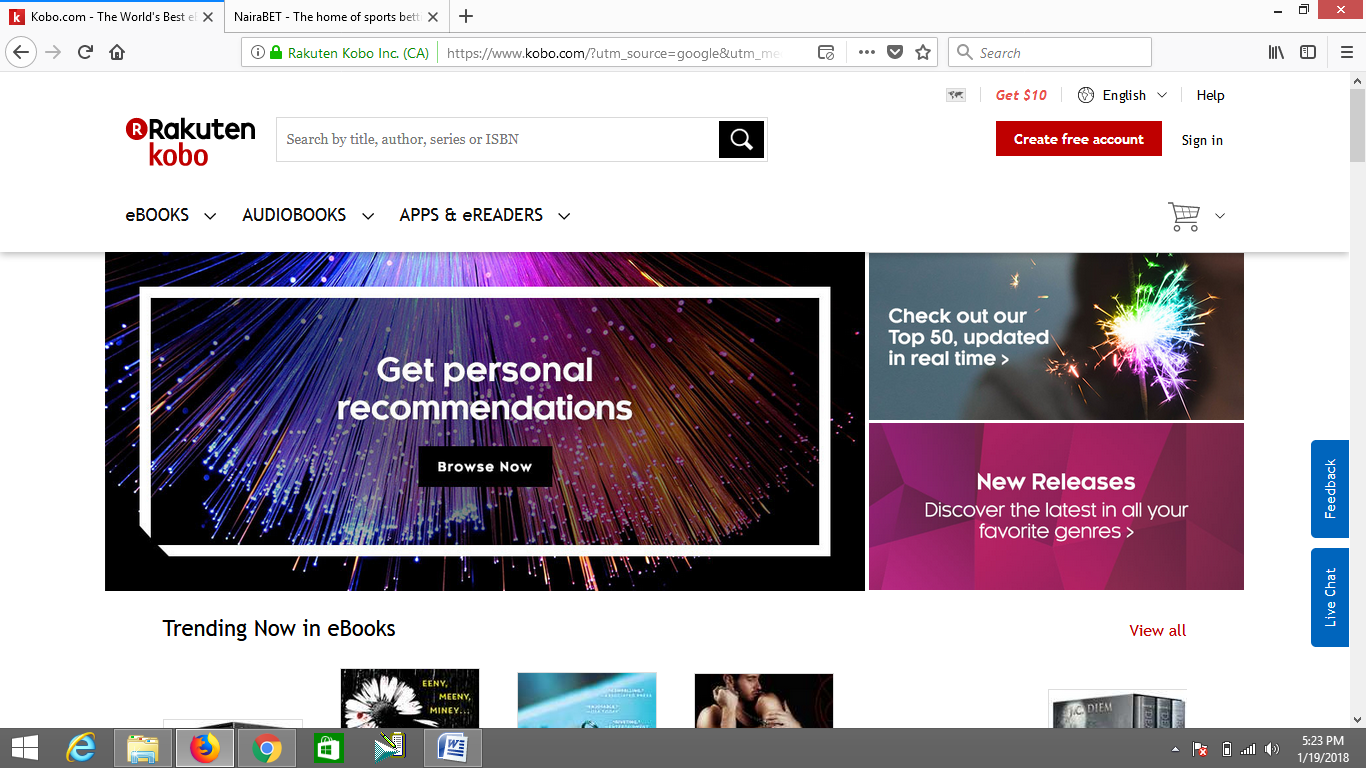The height and width of the screenshot is (768, 1366).
Task: Click the Kobo search magnifying glass icon
Action: point(741,139)
